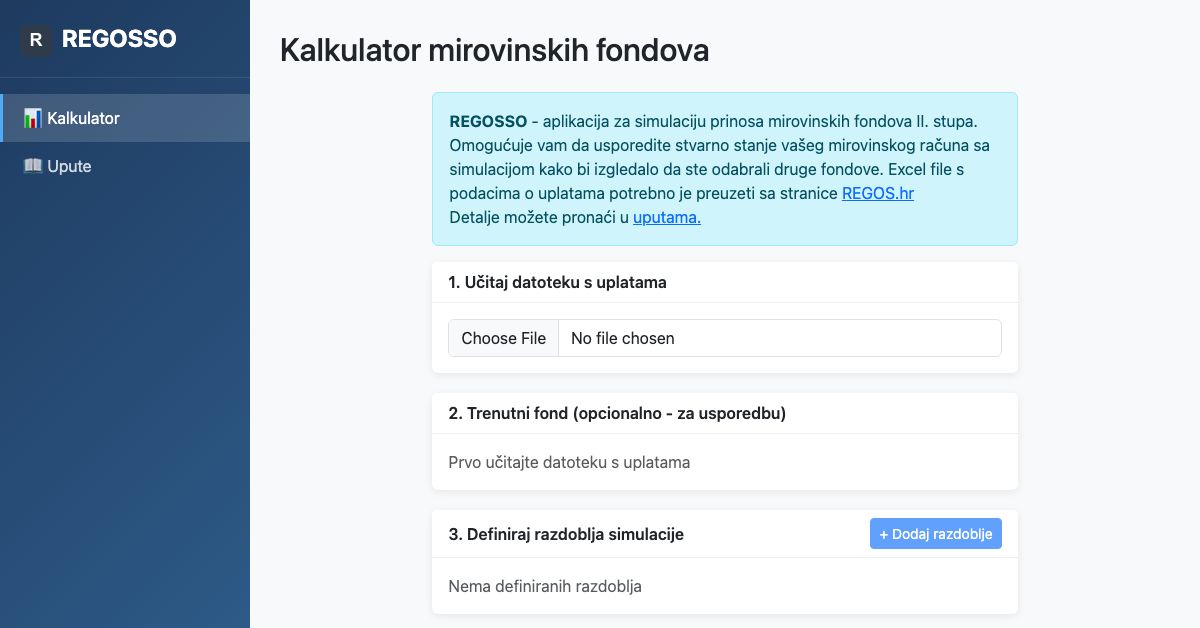Open the Upute sidebar menu item
Image resolution: width=1200 pixels, height=628 pixels.
[125, 166]
